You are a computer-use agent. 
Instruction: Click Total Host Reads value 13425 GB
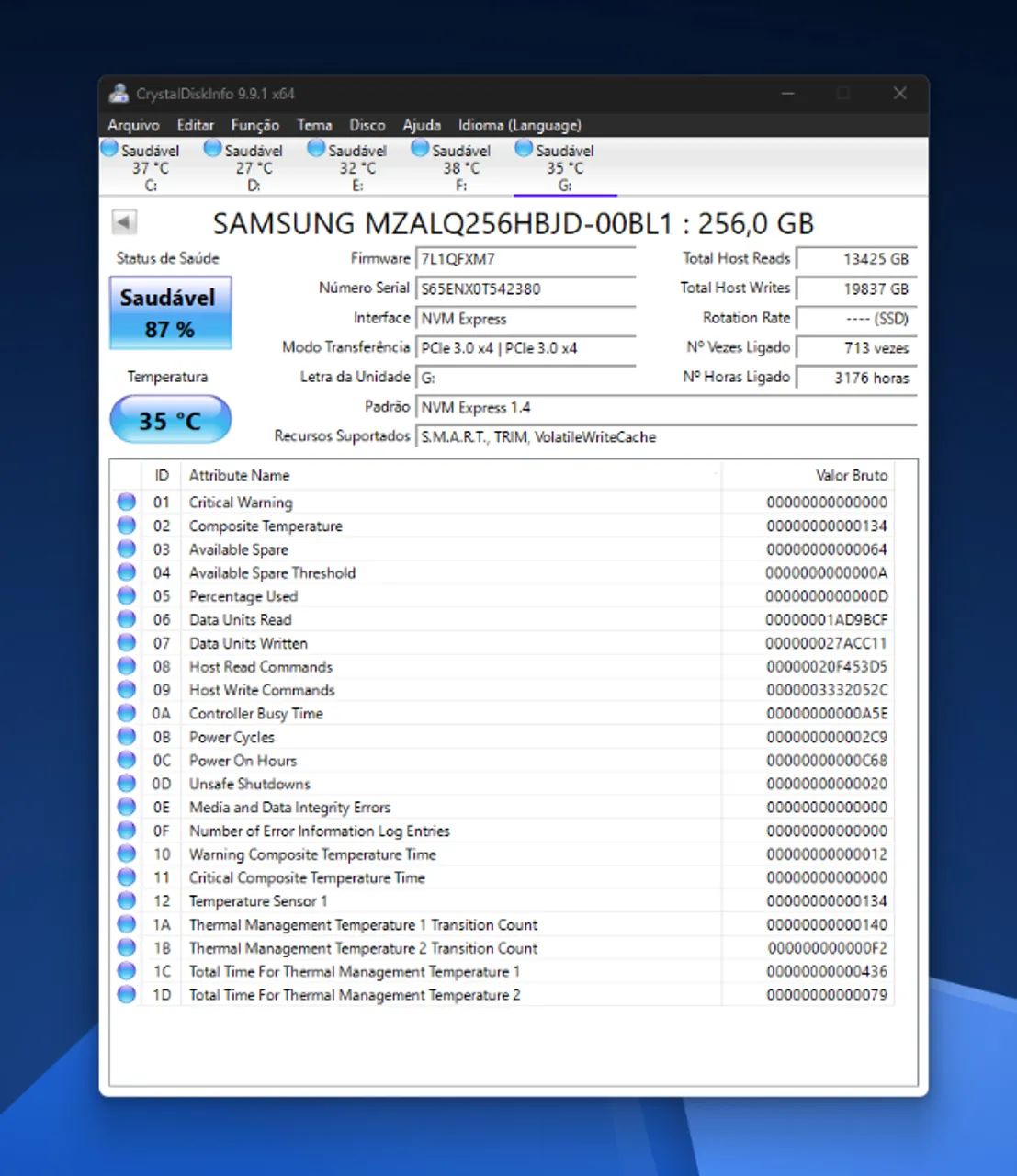pos(856,259)
